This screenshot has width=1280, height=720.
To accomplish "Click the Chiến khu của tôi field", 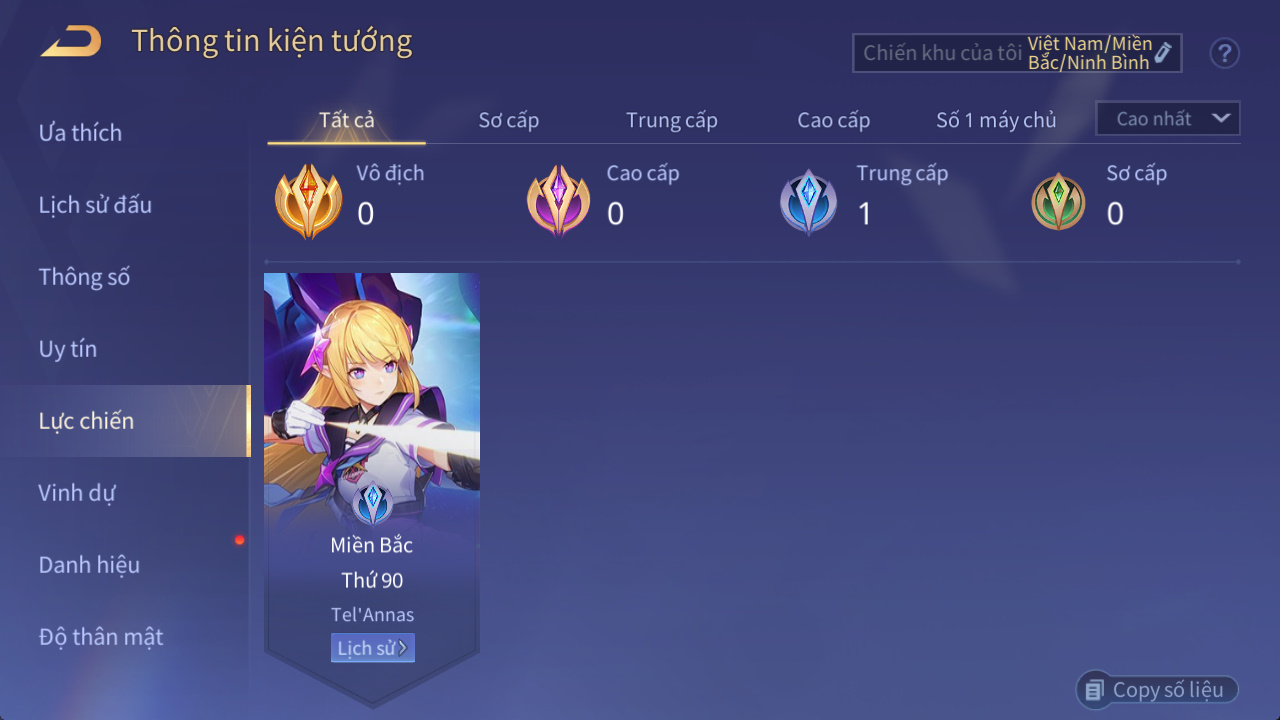I will pos(1017,53).
